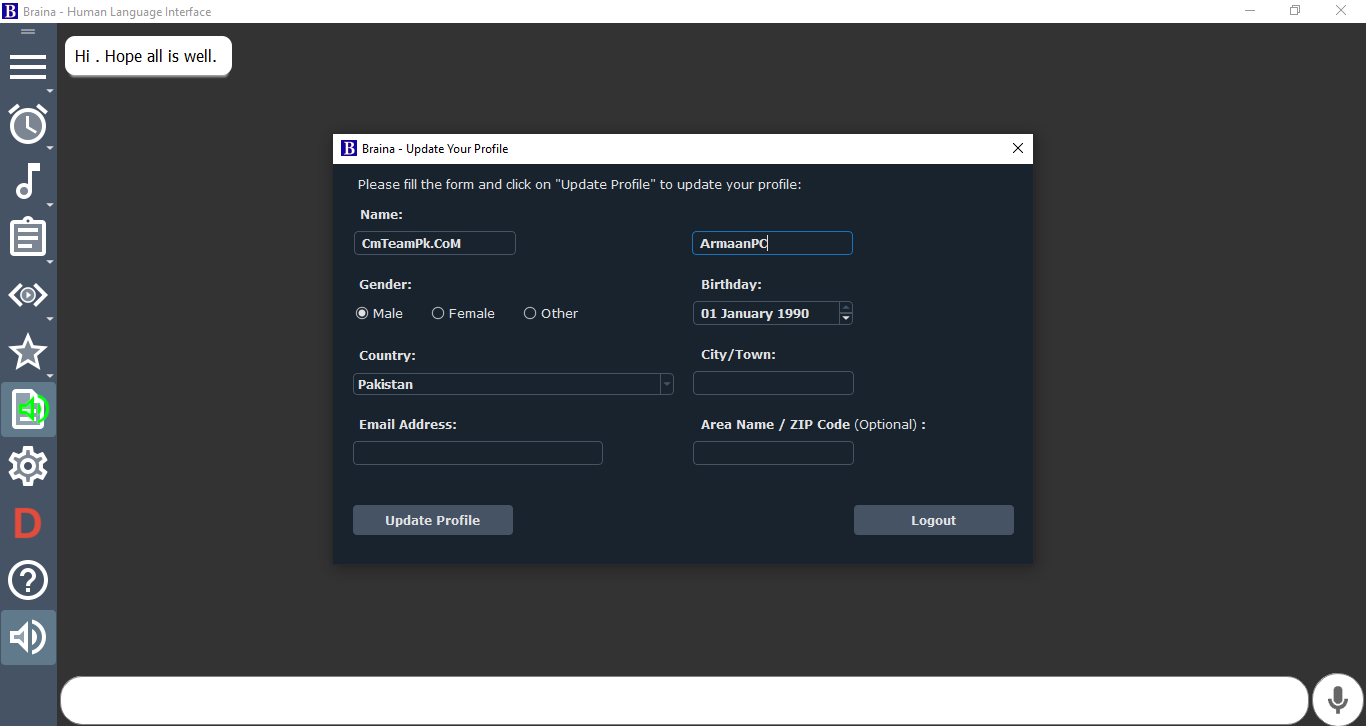This screenshot has width=1366, height=726.
Task: Click the "Email Address:" label
Action: [408, 424]
